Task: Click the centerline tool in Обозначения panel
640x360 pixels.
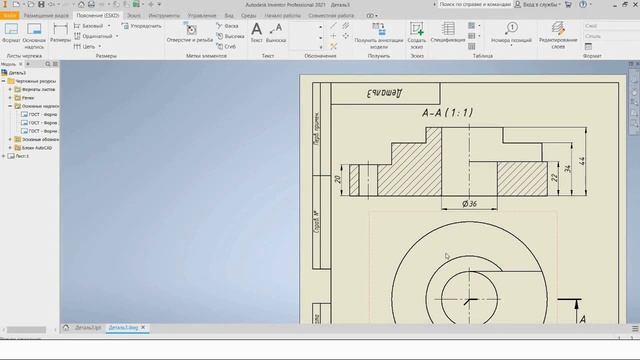Action: [x=333, y=26]
